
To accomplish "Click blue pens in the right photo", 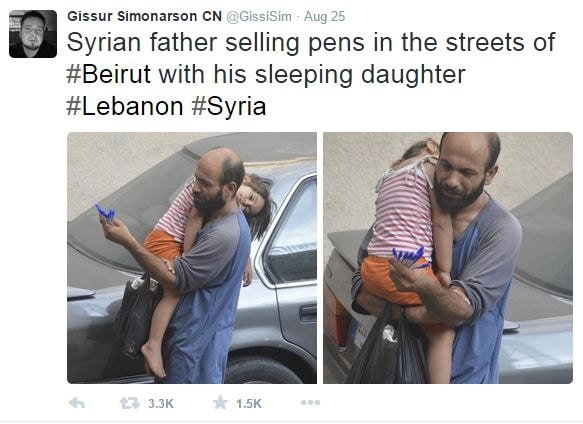I will (410, 257).
